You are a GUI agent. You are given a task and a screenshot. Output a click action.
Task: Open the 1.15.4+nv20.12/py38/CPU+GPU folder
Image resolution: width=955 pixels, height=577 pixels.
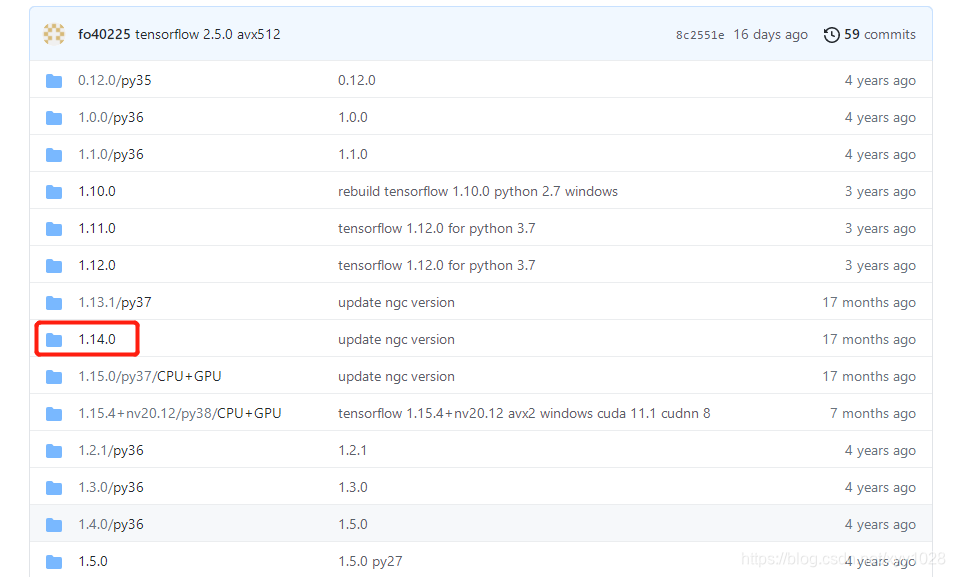180,414
